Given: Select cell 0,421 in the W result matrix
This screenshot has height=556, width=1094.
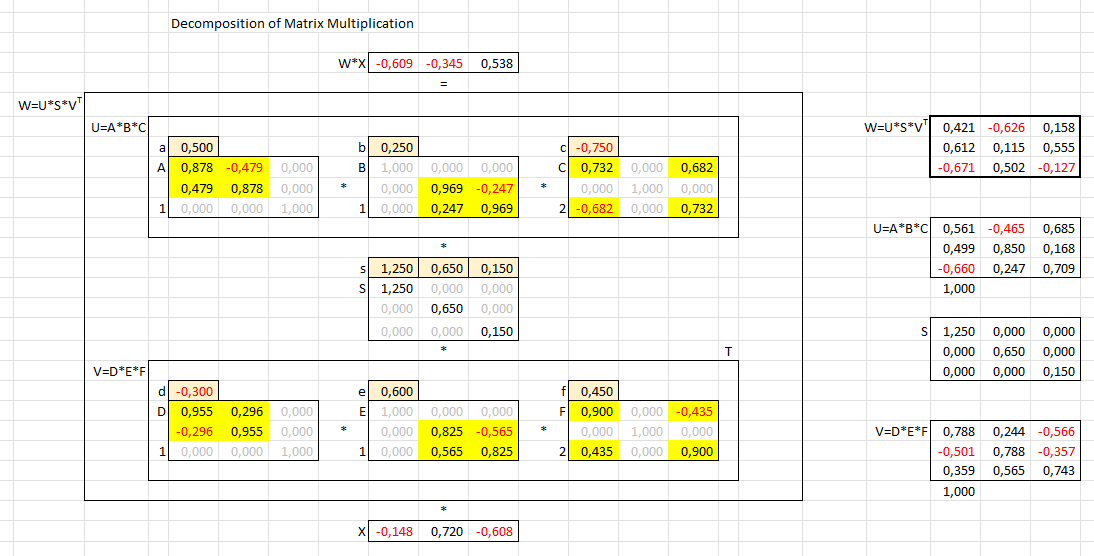Looking at the screenshot, I should [x=956, y=128].
